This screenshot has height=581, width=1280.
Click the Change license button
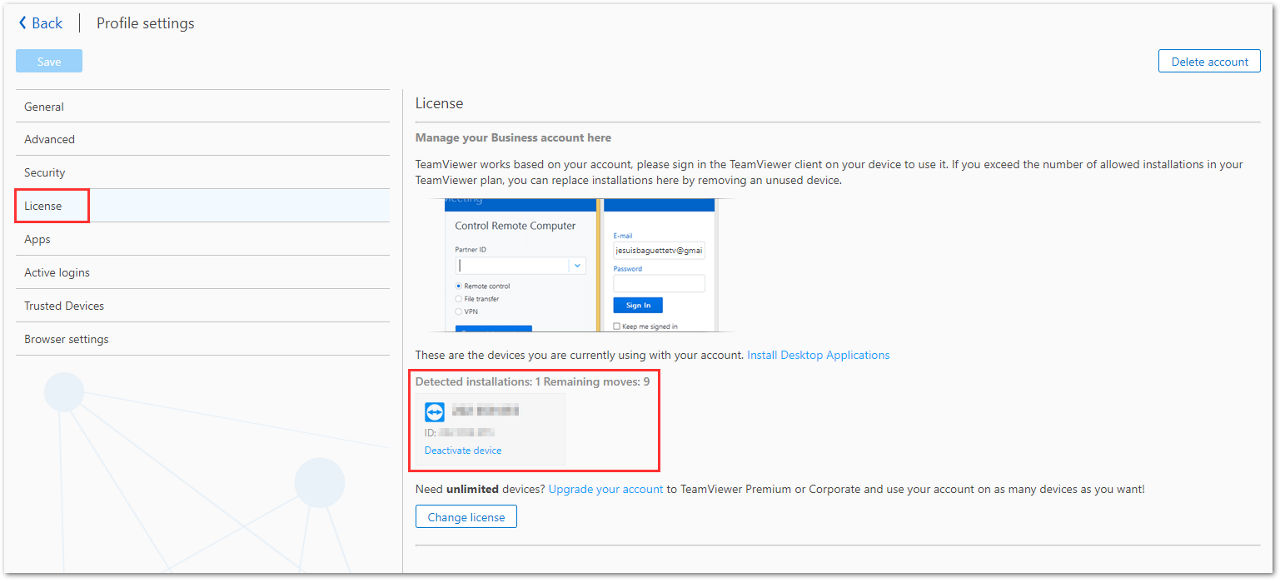point(466,517)
